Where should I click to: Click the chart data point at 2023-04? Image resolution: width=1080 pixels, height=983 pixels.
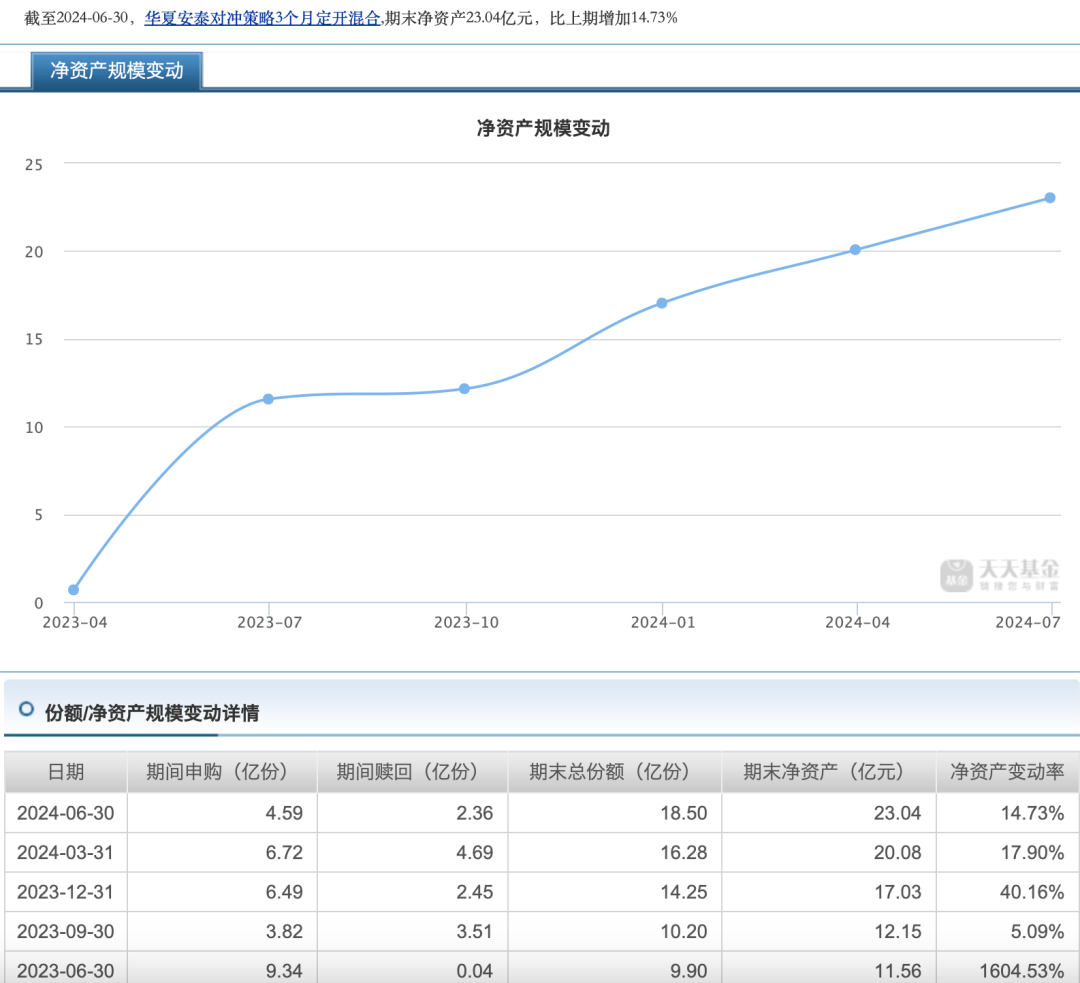(x=73, y=590)
